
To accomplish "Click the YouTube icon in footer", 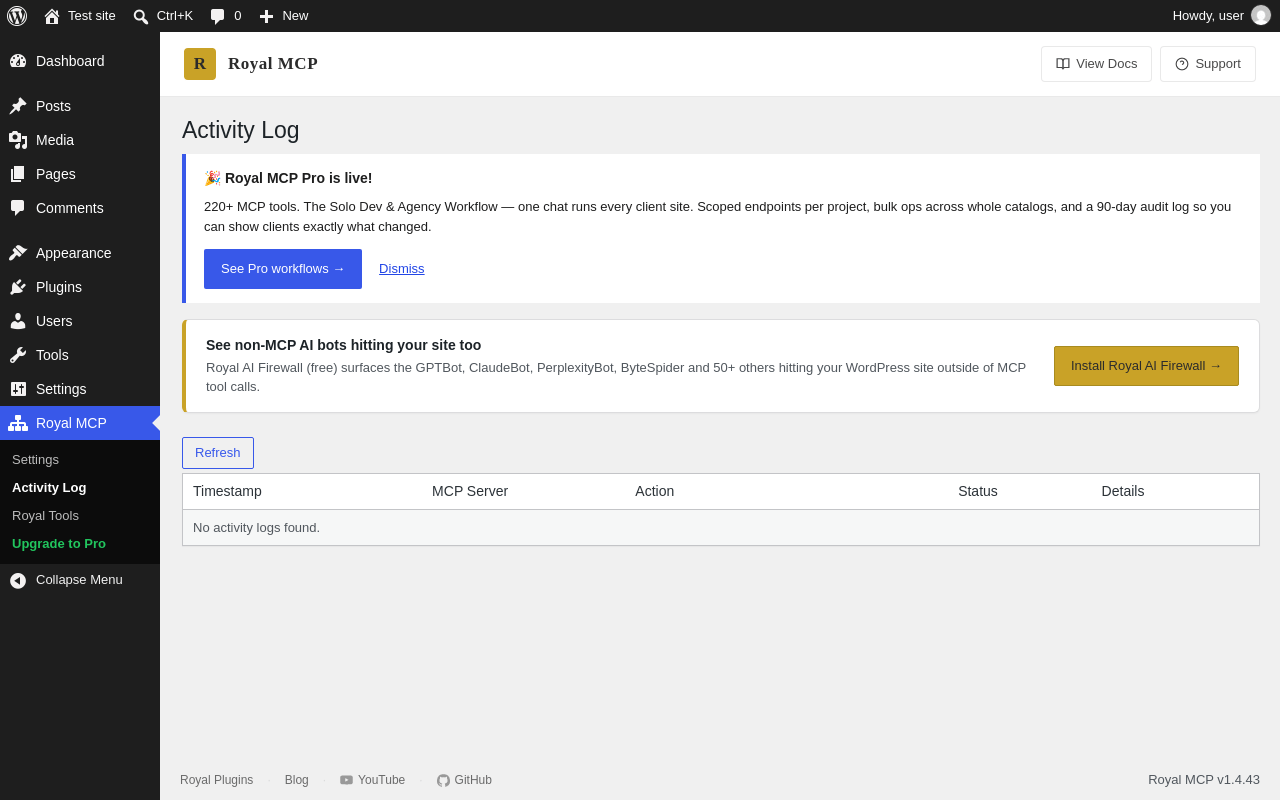I will pyautogui.click(x=346, y=780).
